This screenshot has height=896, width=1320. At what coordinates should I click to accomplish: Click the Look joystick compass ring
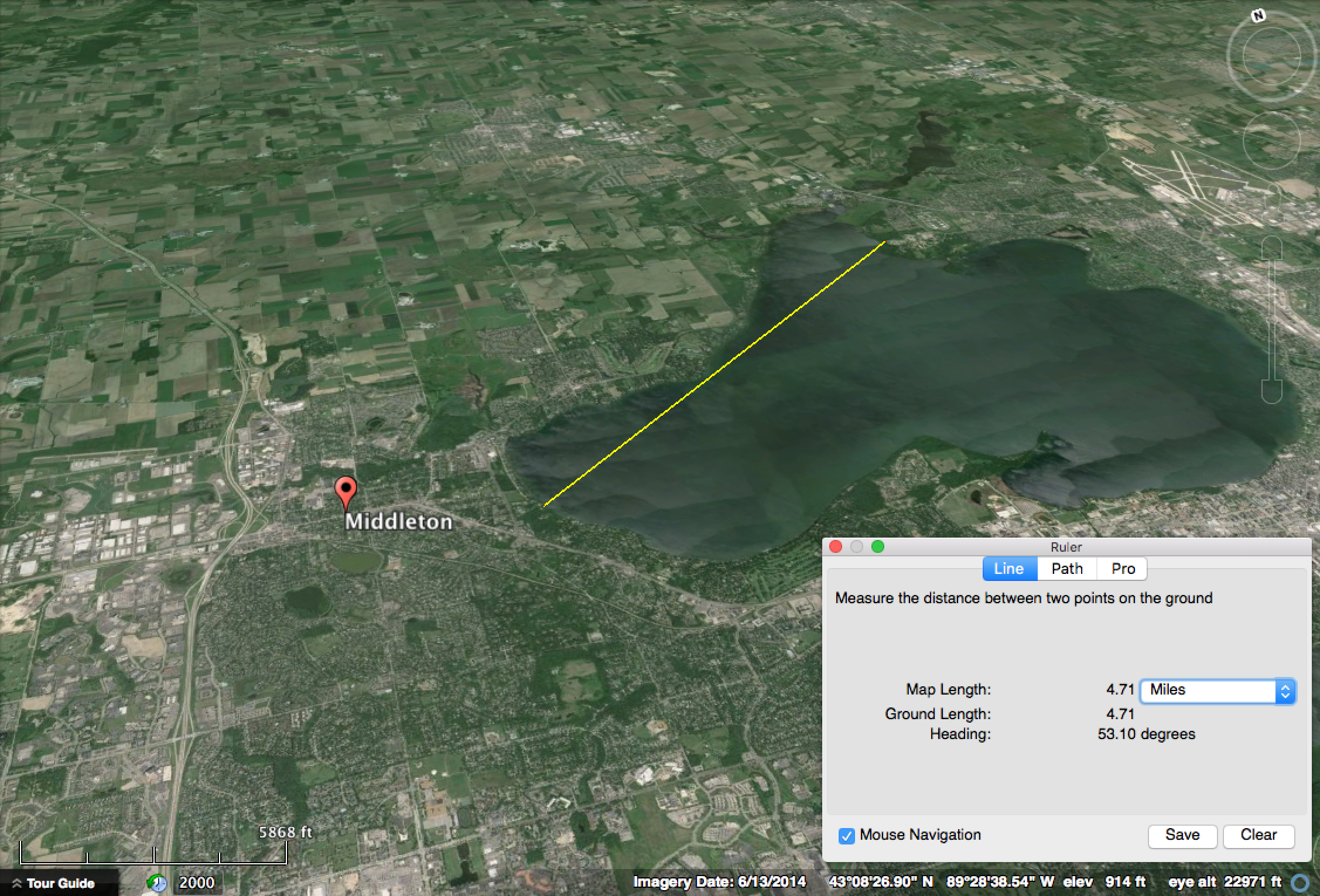click(1272, 57)
